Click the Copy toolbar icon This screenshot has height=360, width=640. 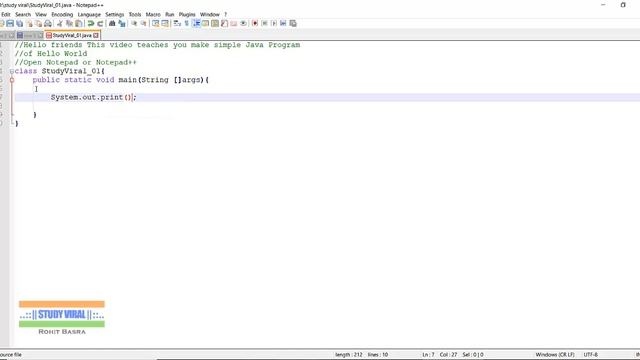click(x=69, y=24)
